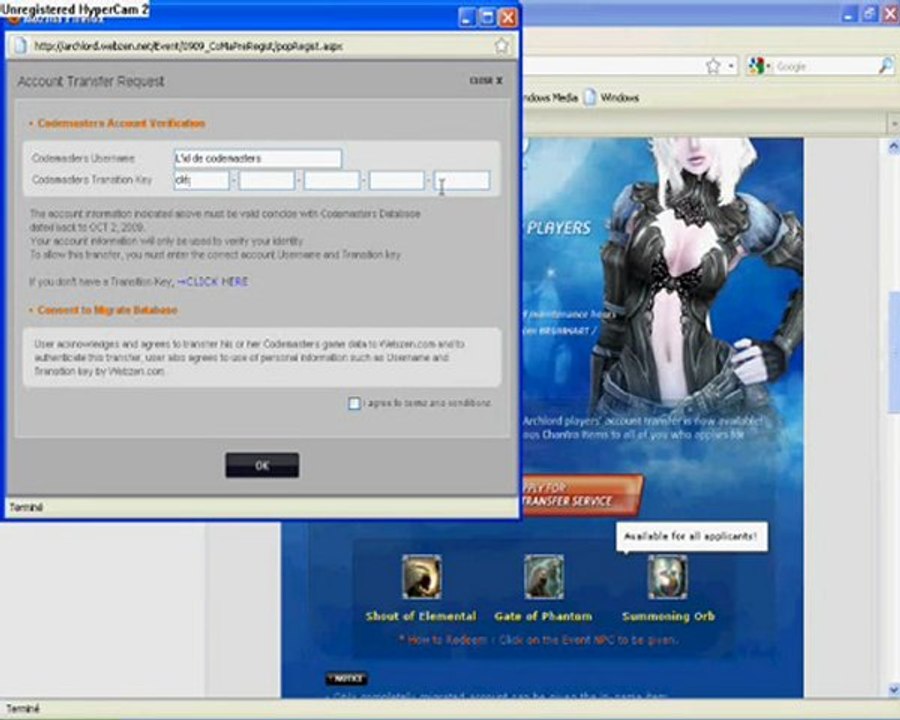Viewport: 900px width, 720px height.
Task: Click the OK button
Action: click(x=262, y=465)
